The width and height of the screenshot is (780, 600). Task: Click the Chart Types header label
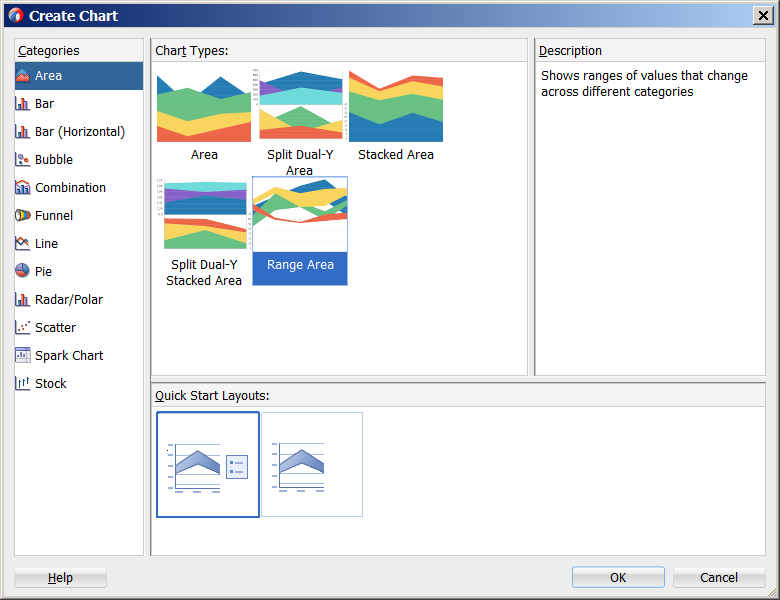pos(192,51)
